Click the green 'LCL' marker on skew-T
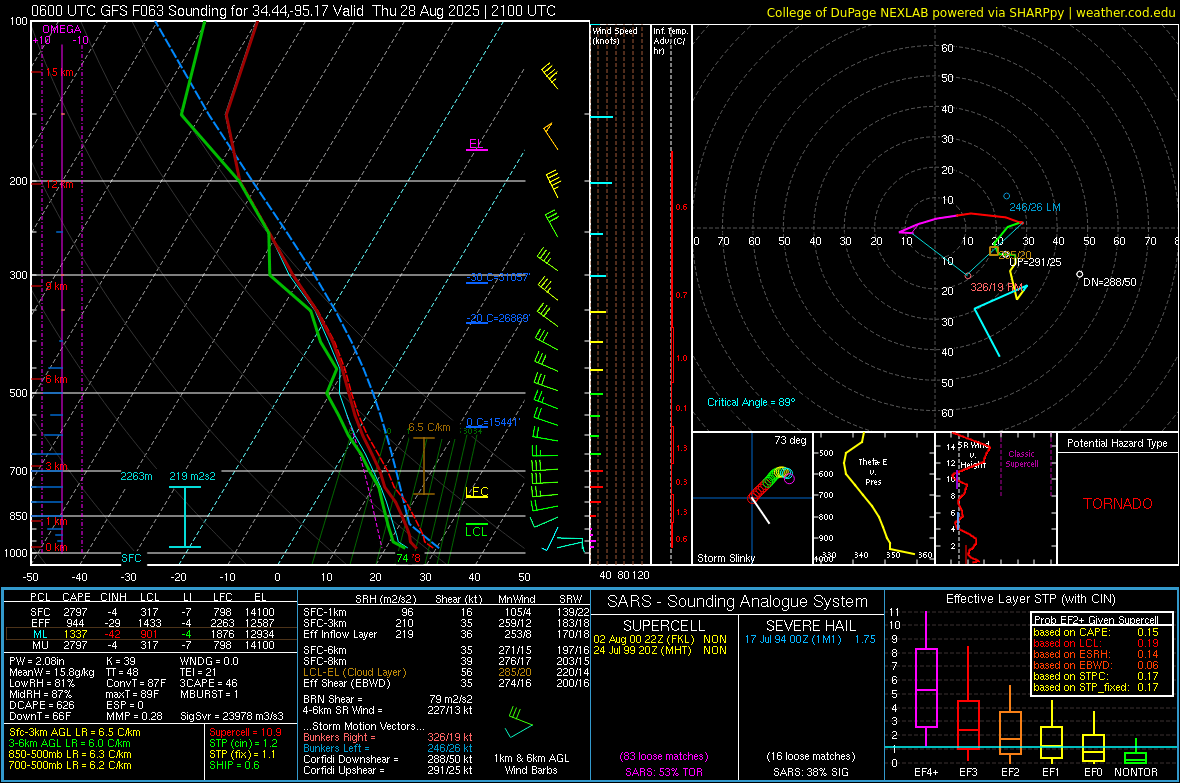This screenshot has width=1180, height=783. point(476,532)
